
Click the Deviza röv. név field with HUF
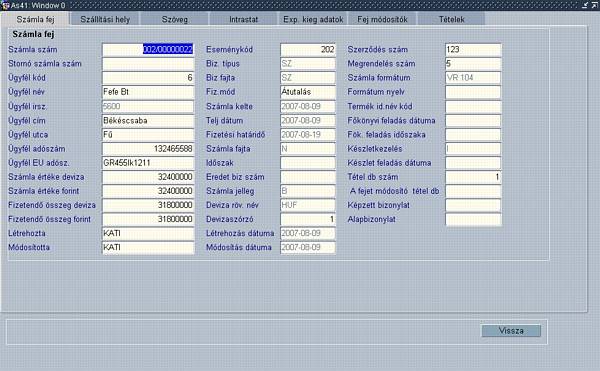coord(308,205)
